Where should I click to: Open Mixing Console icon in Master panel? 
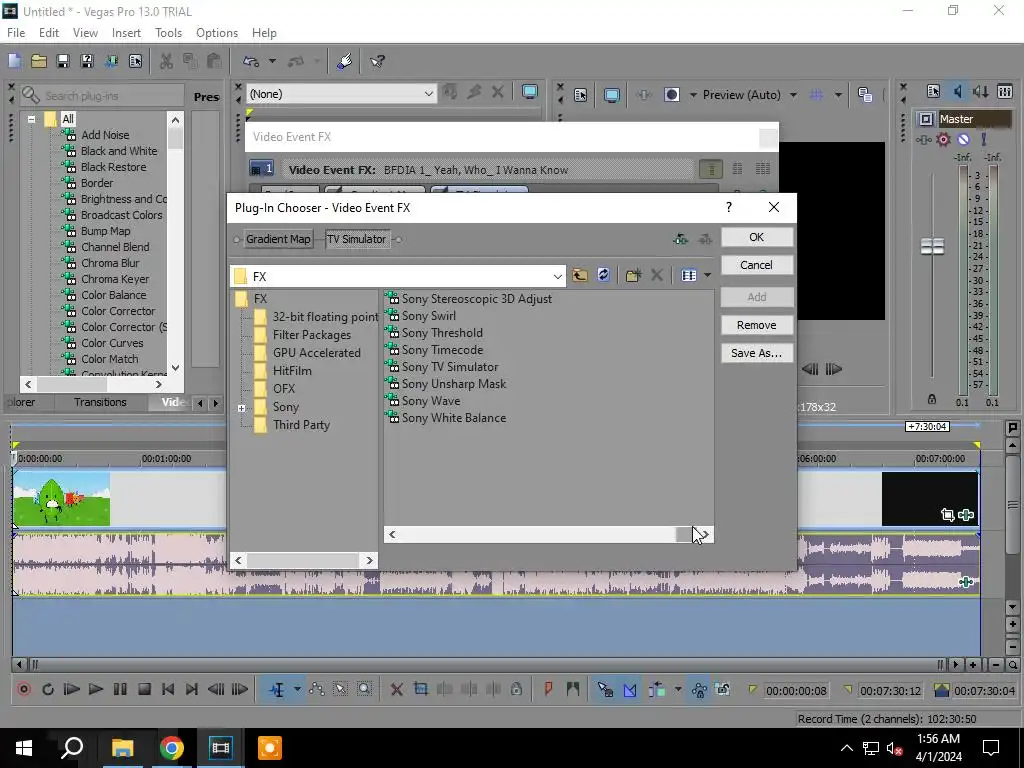[x=1005, y=91]
